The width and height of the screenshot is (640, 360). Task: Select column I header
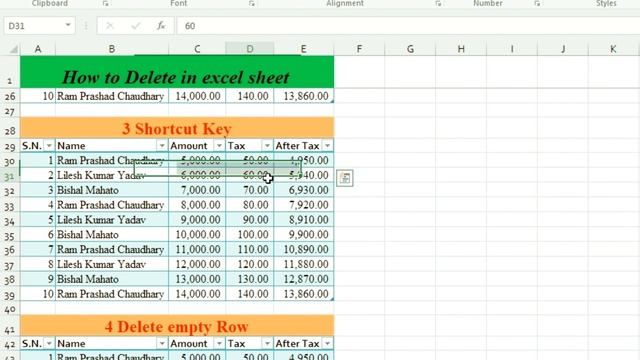point(512,49)
